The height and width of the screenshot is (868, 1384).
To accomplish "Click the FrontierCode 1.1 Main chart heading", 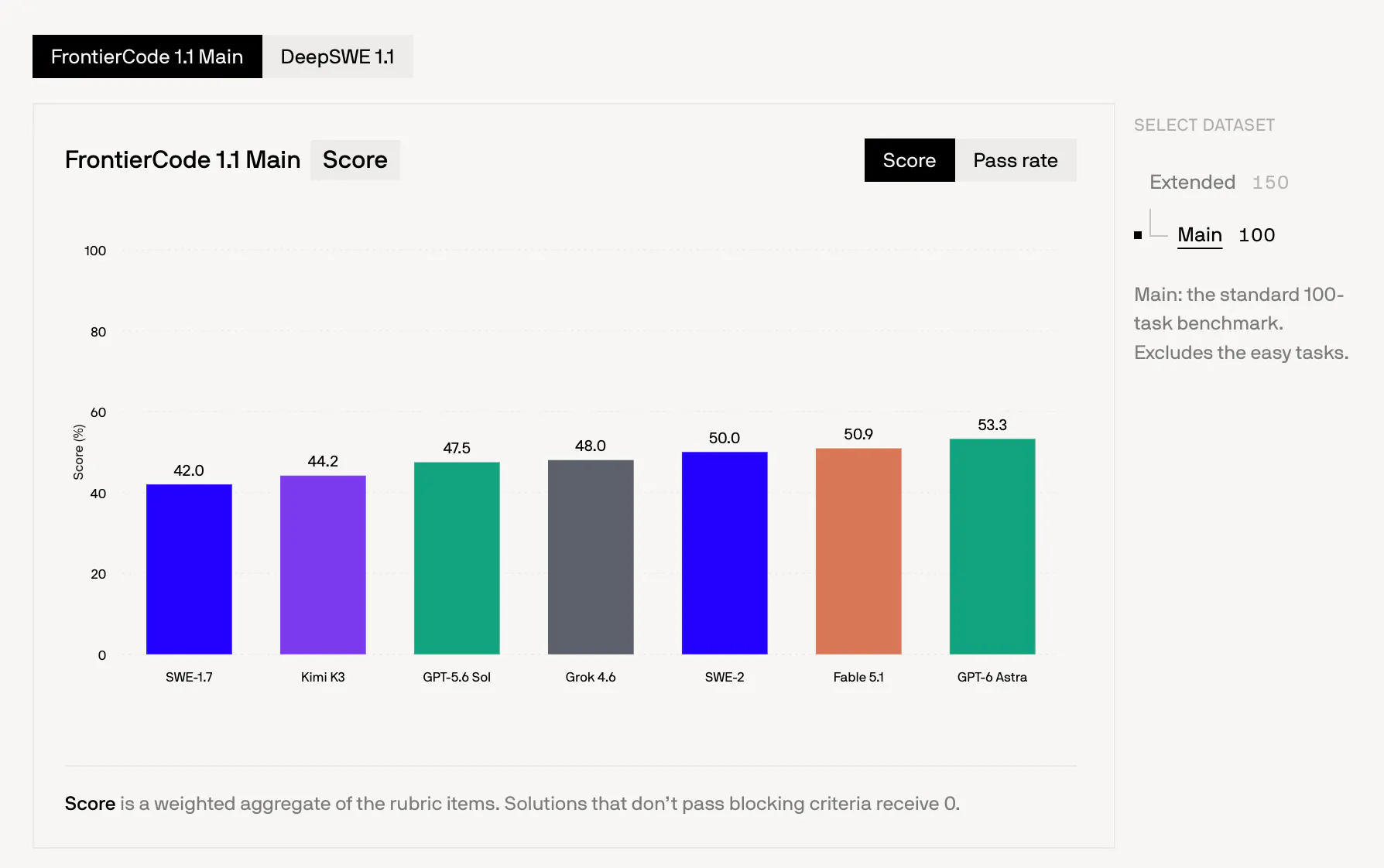I will pyautogui.click(x=183, y=160).
